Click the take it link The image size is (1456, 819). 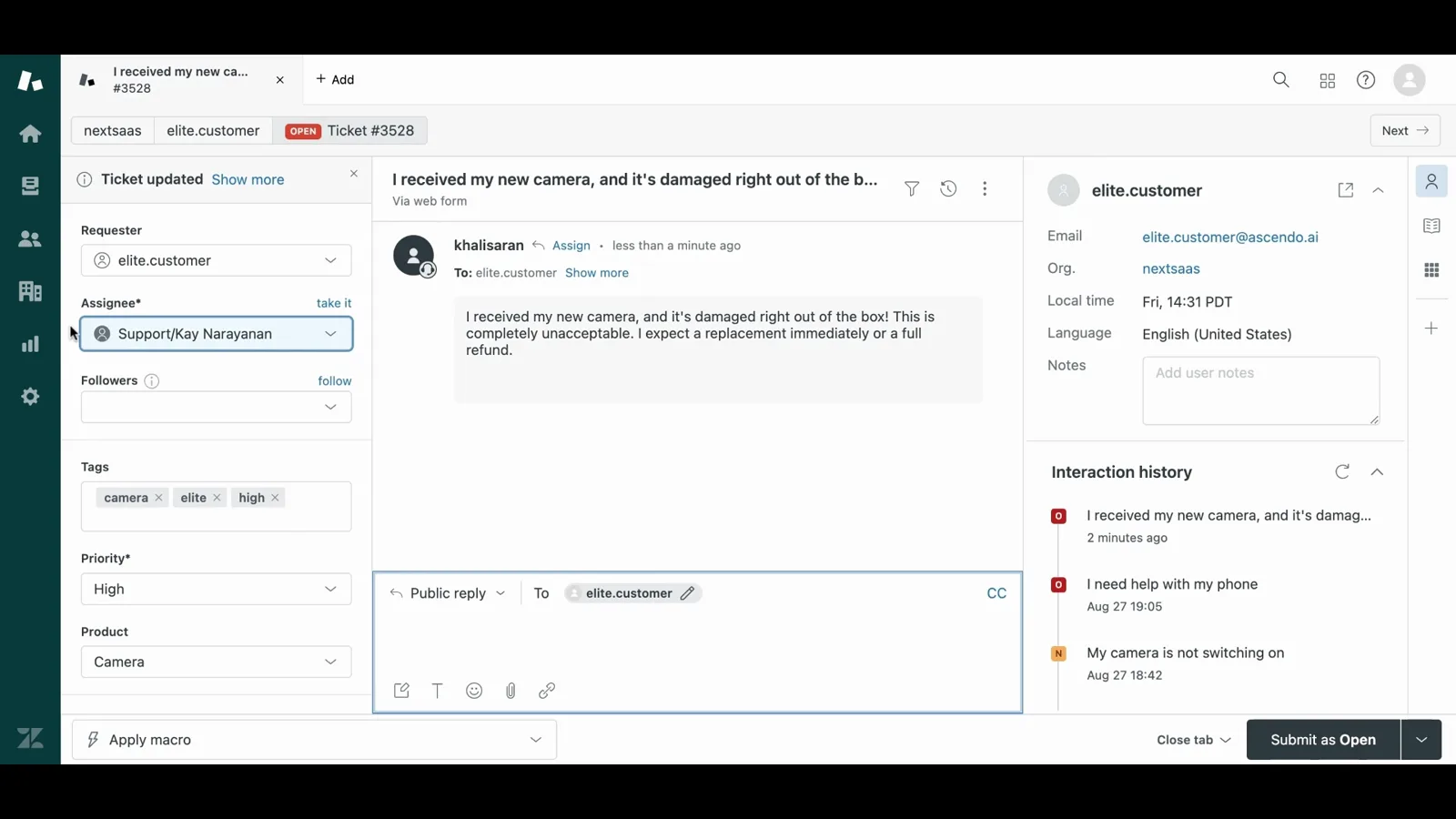(x=334, y=303)
